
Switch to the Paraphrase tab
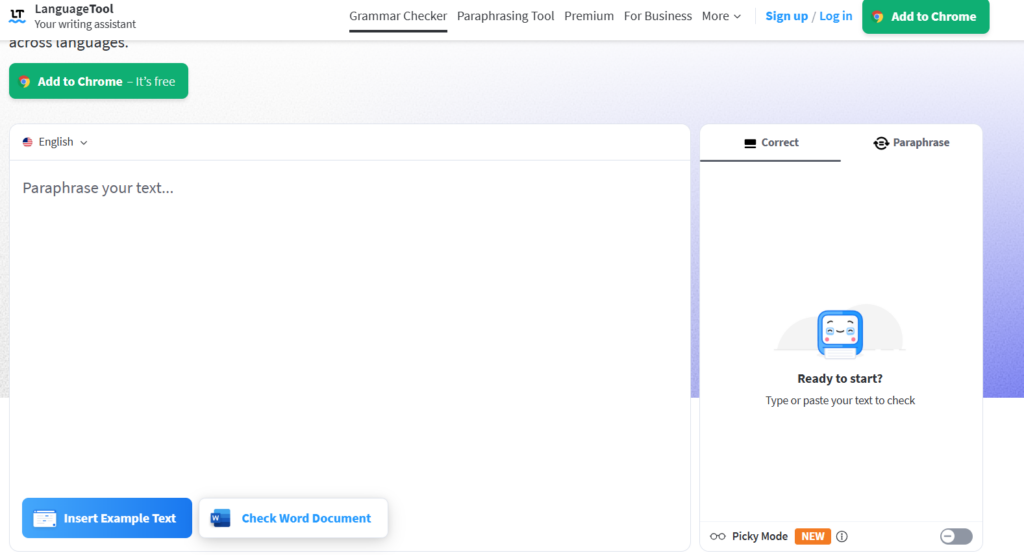(911, 142)
